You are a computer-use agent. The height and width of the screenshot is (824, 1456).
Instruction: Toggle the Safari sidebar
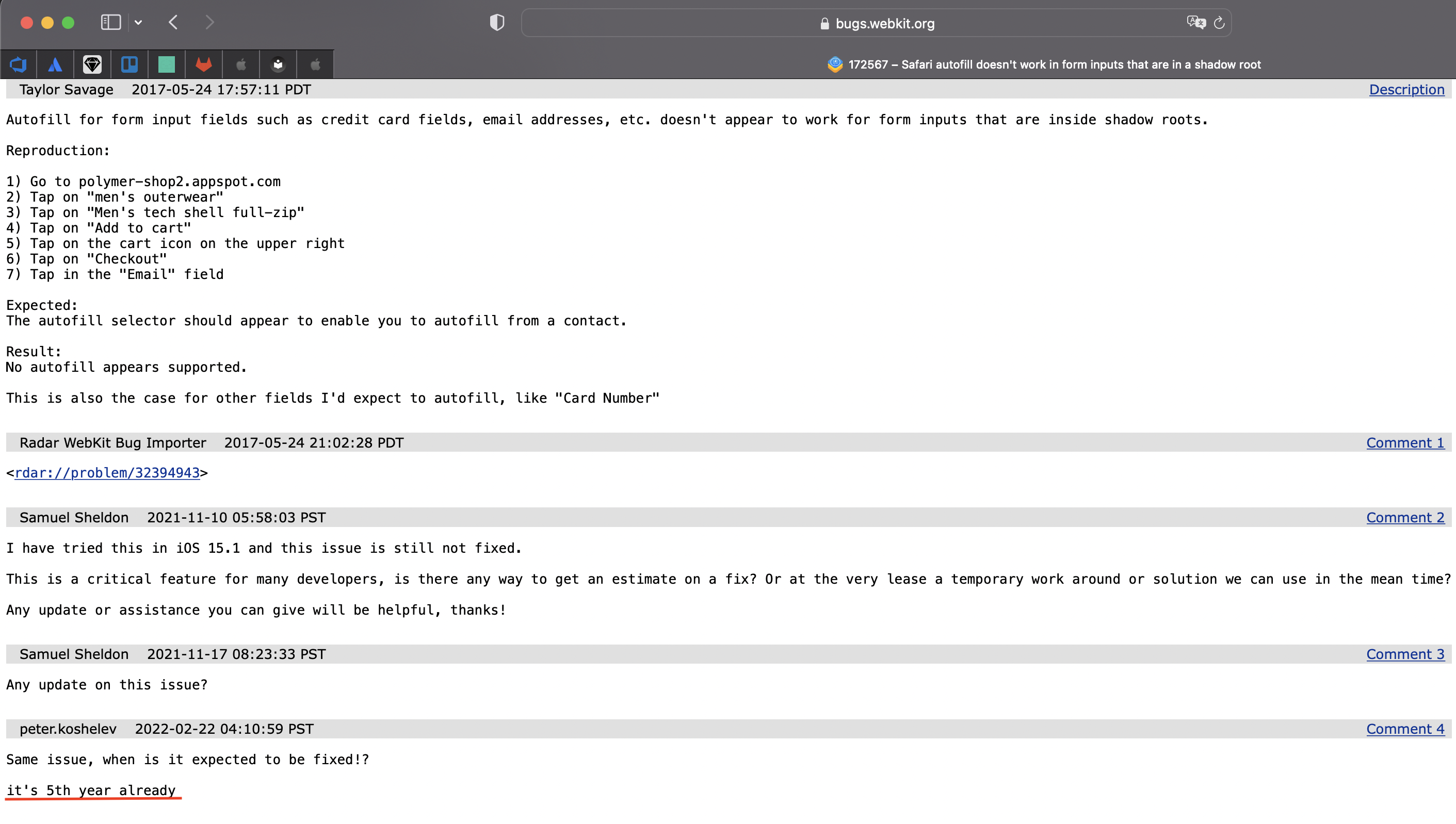110,23
